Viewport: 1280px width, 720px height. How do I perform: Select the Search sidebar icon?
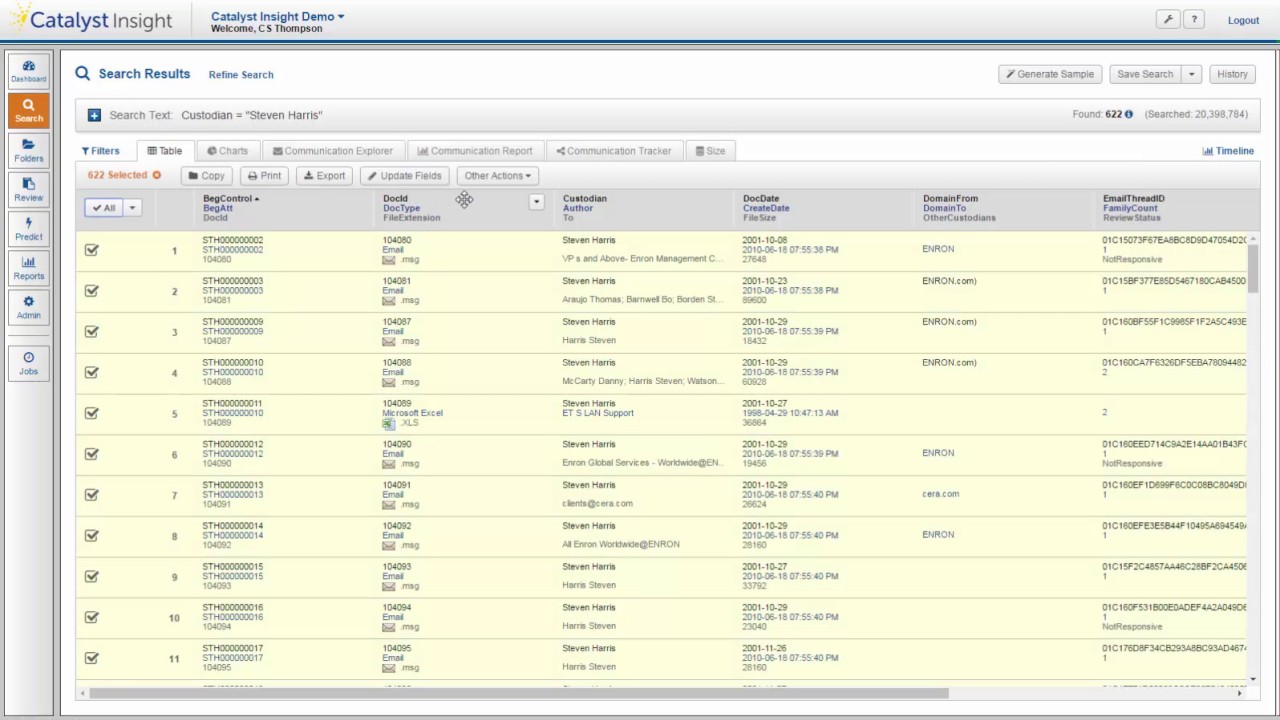28,110
